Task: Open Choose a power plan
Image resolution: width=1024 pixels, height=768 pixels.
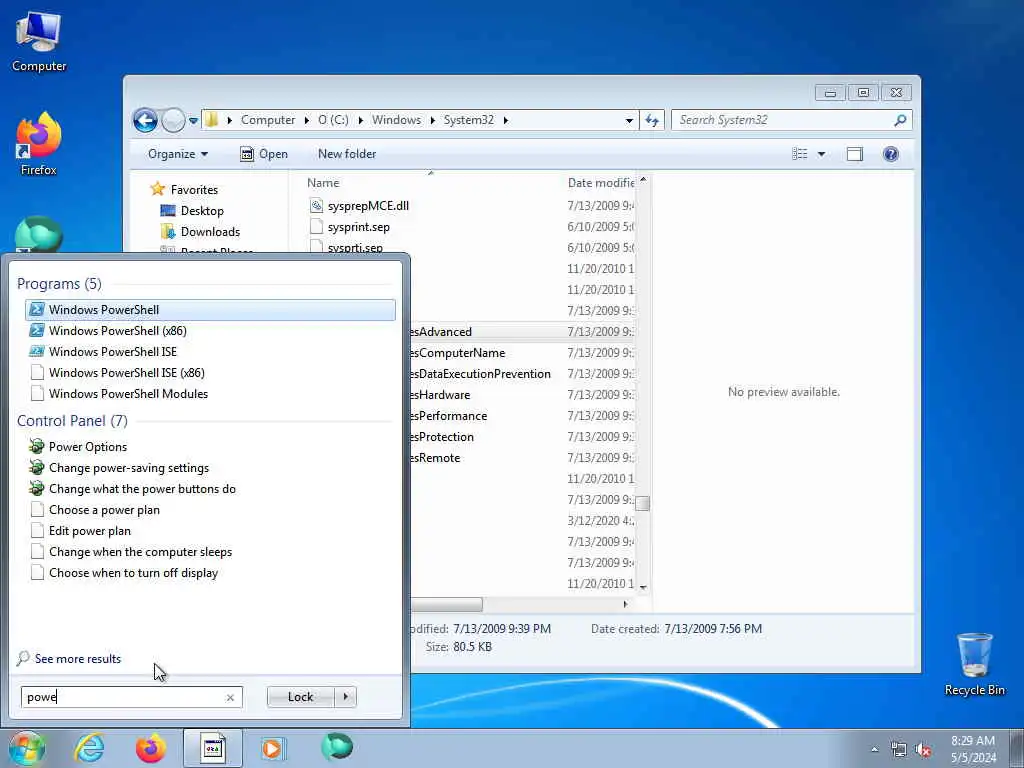Action: click(x=210, y=510)
